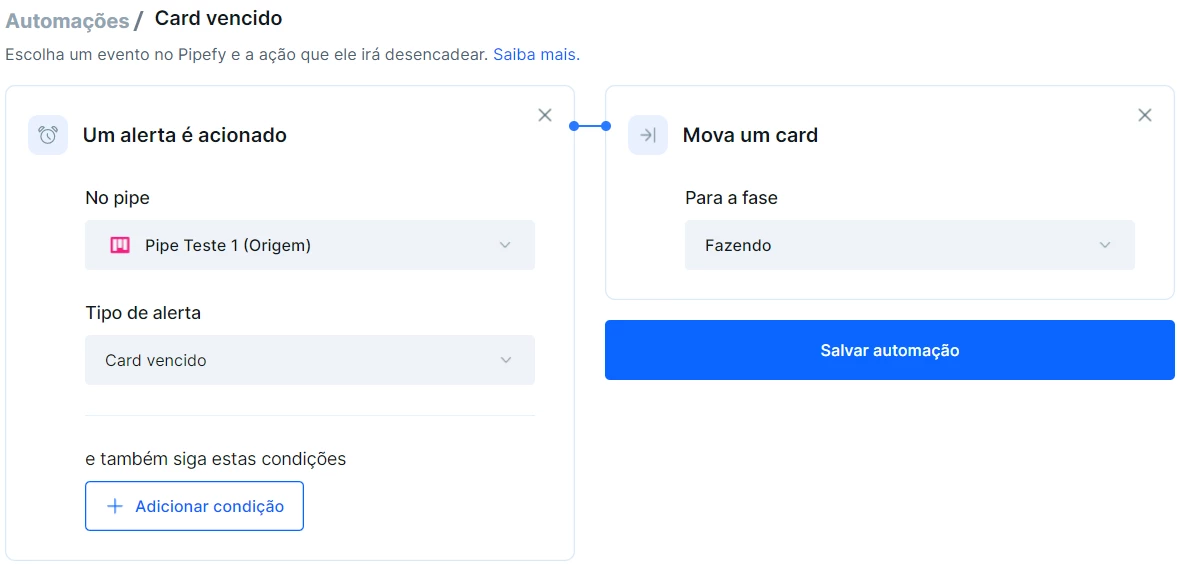Select the connector dot on the event card edge
This screenshot has height=565, width=1185.
point(574,126)
